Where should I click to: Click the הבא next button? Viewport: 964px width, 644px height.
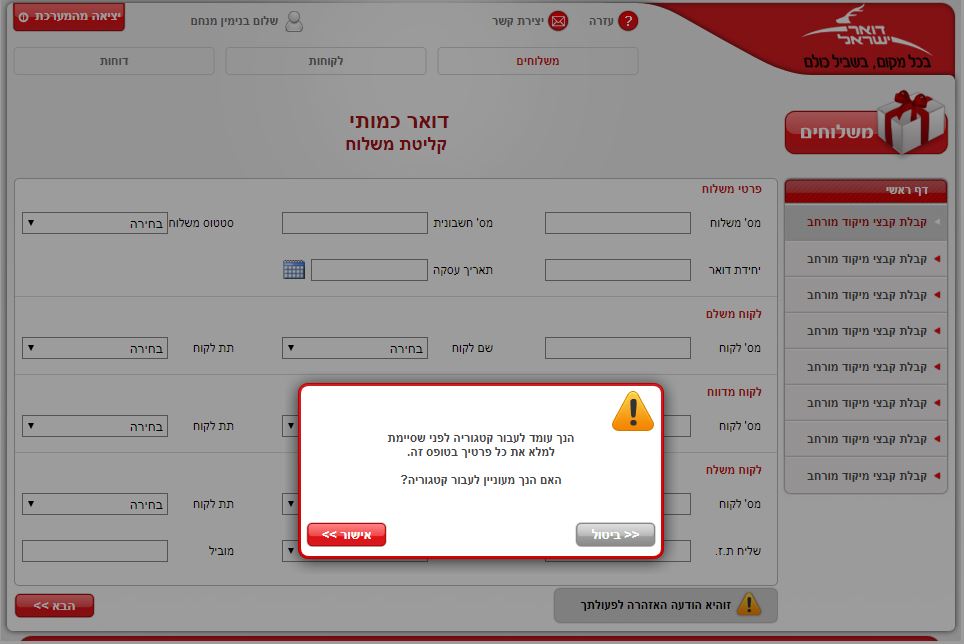pos(55,605)
